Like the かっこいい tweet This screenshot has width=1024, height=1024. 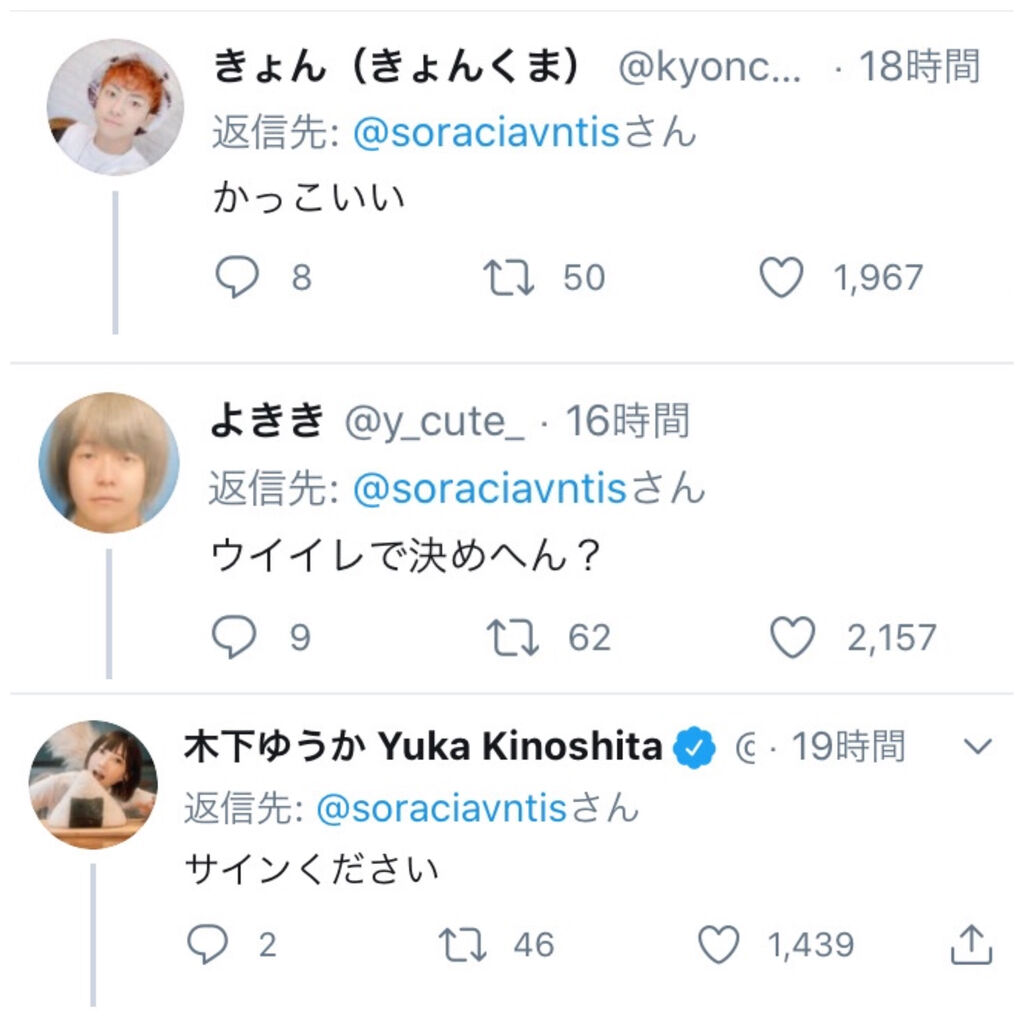click(x=781, y=277)
